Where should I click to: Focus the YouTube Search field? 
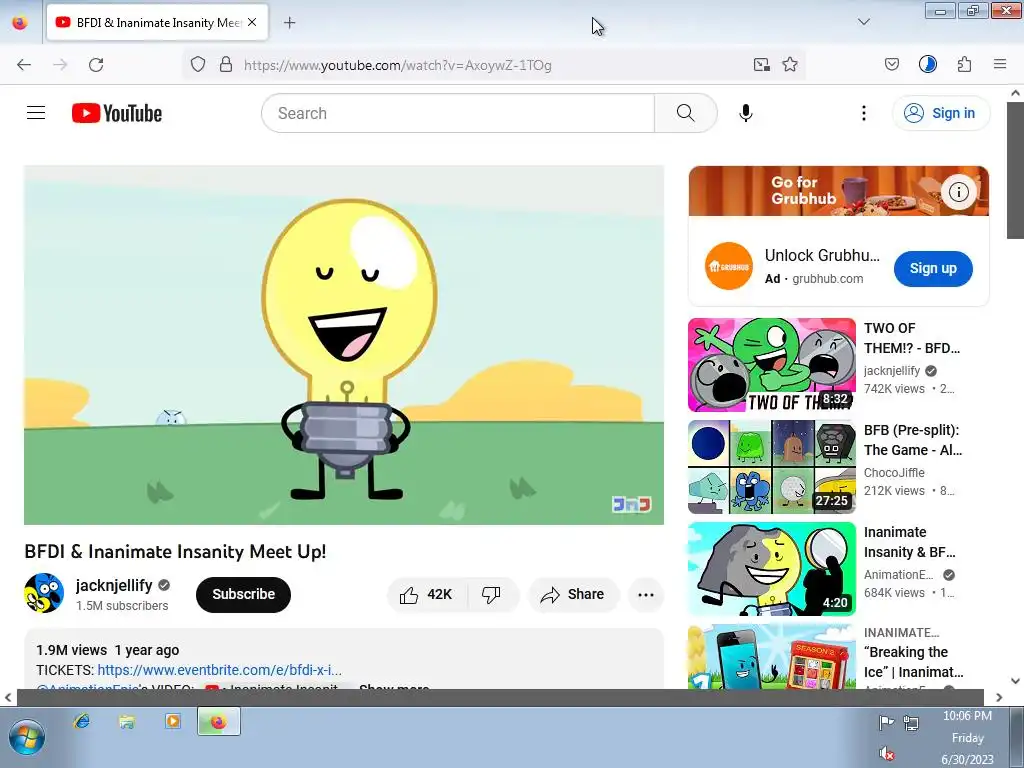pos(458,113)
